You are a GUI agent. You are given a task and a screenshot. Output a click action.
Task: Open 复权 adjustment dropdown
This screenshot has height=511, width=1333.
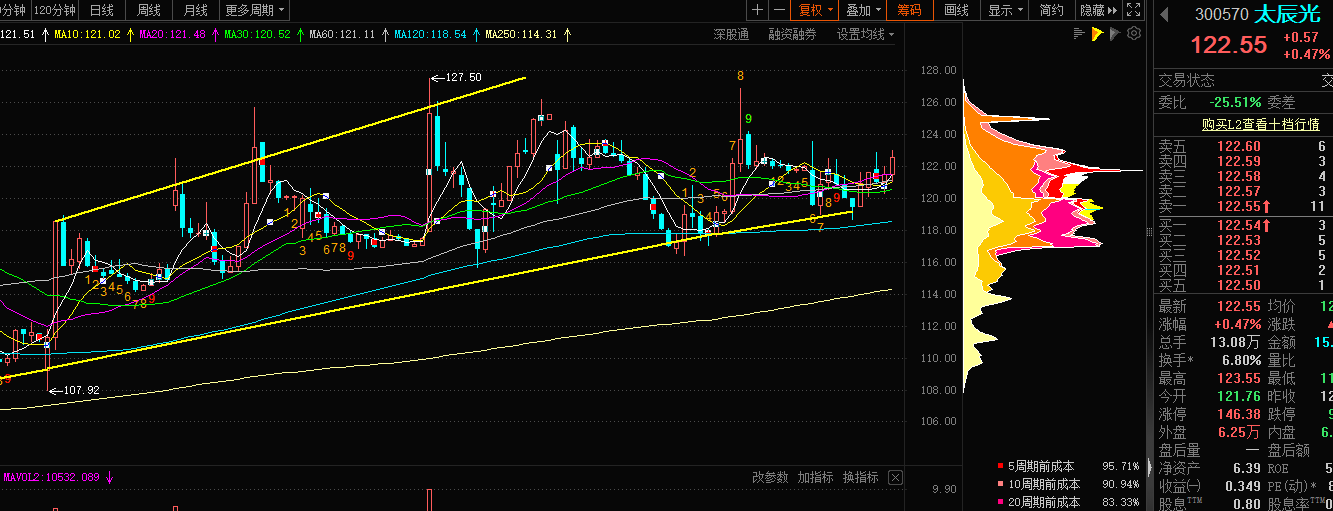[814, 10]
